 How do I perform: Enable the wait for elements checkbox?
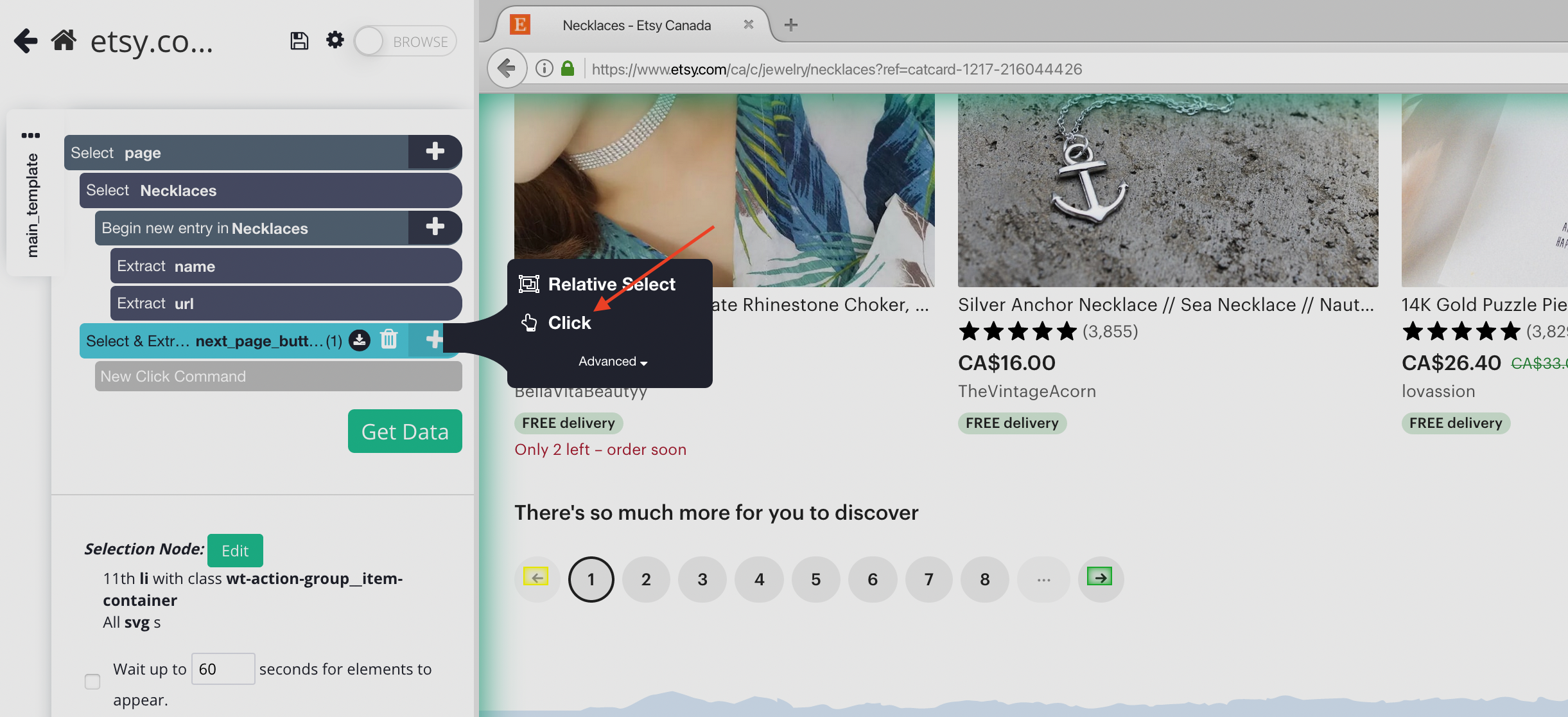(x=92, y=681)
